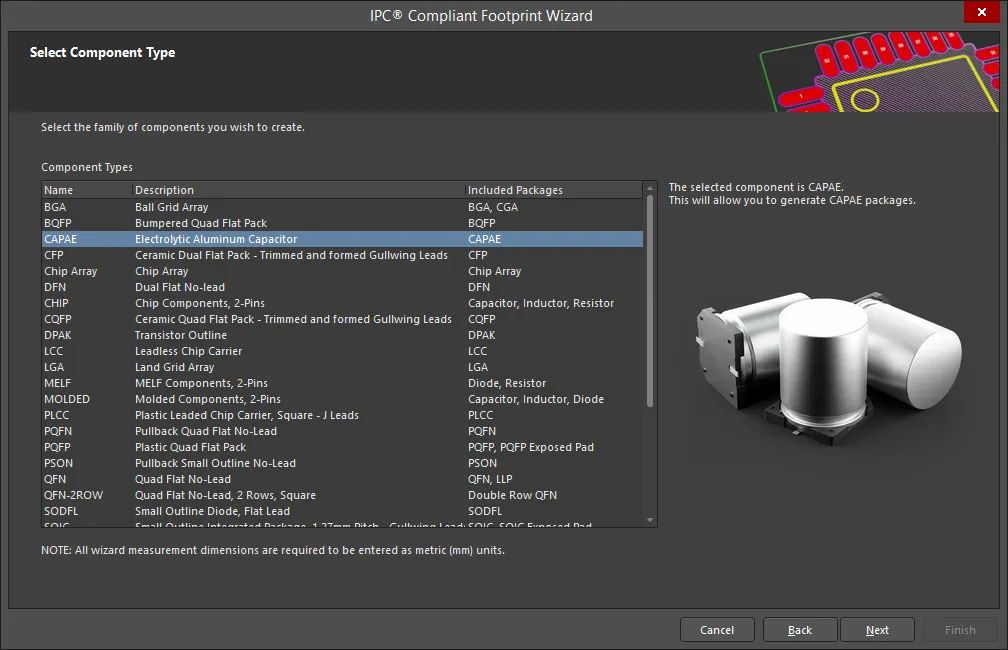Viewport: 1008px width, 650px height.
Task: Select the BGA Ball Grid Array row
Action: tap(343, 207)
